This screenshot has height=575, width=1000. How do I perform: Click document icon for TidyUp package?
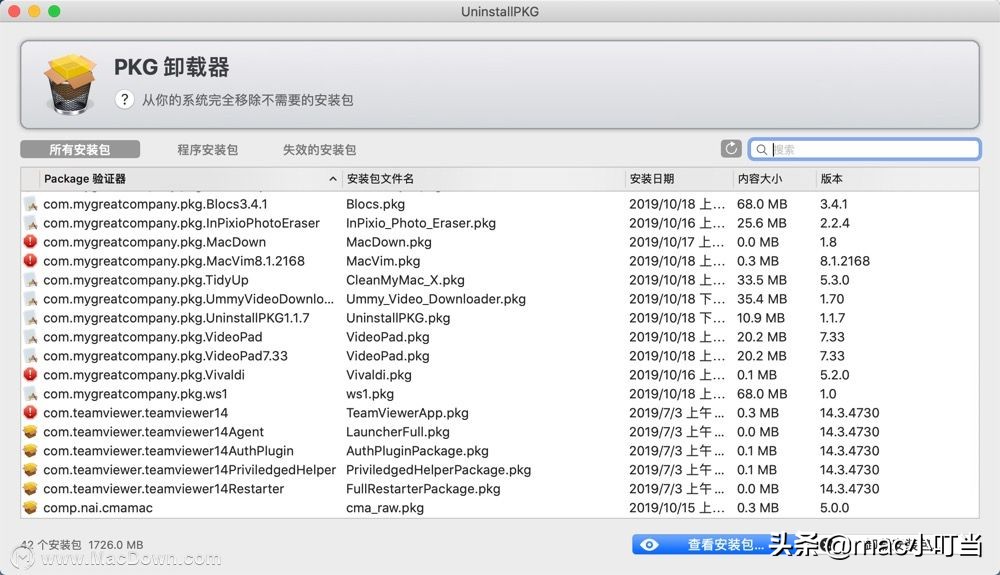coord(30,280)
